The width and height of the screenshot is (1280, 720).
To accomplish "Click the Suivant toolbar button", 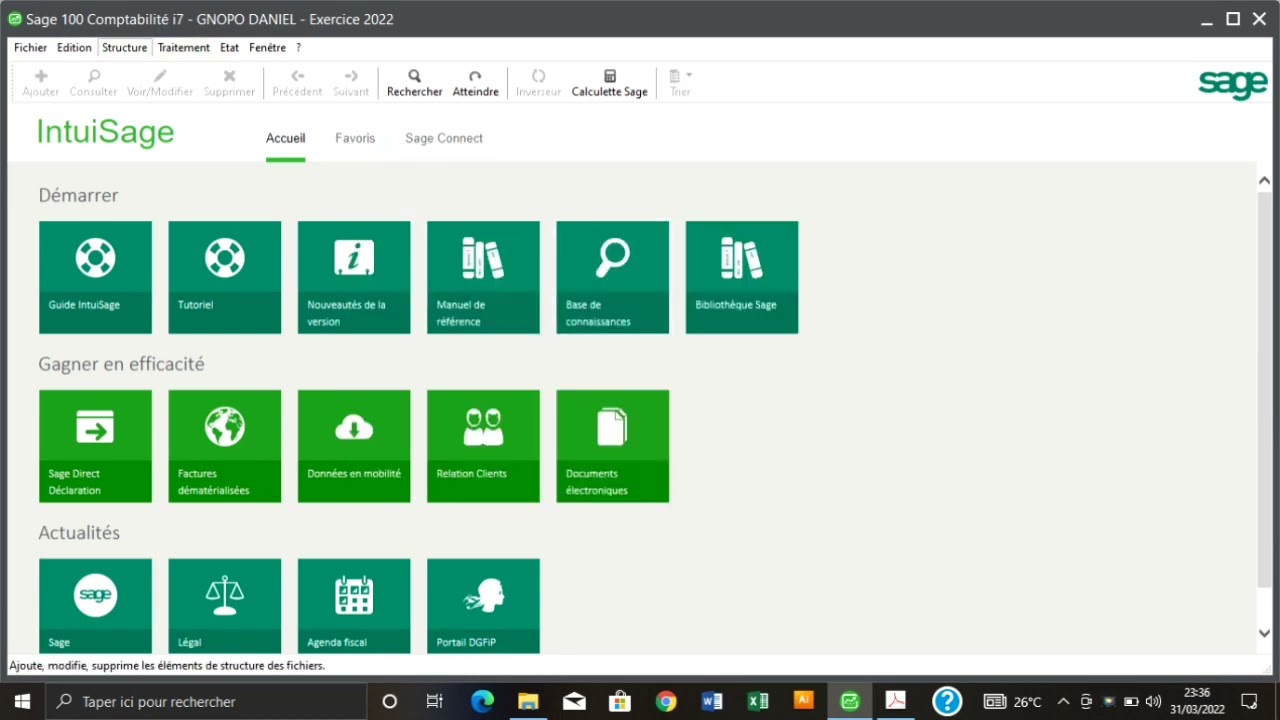I will [x=351, y=83].
